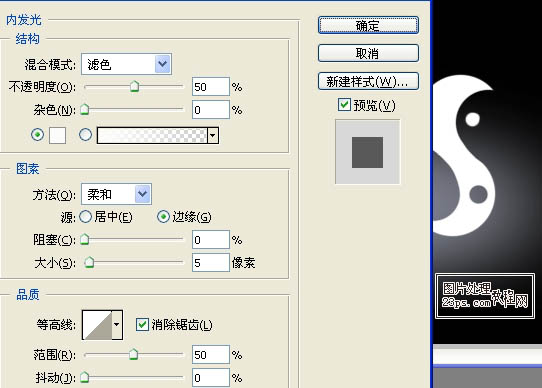542x388 pixels.
Task: Expand the gradient picker arrow
Action: click(213, 135)
